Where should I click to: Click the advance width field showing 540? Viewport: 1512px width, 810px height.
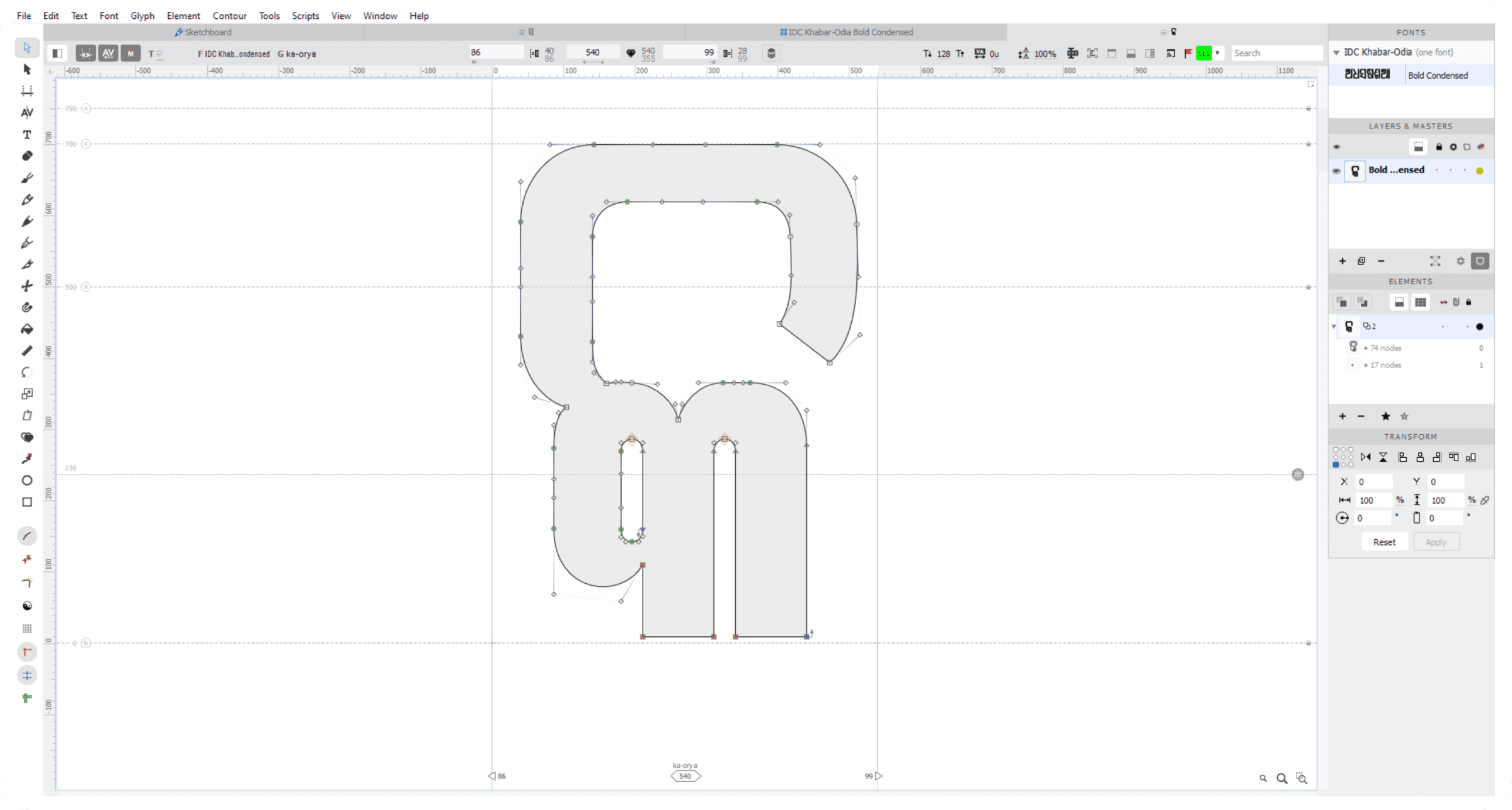click(x=592, y=52)
